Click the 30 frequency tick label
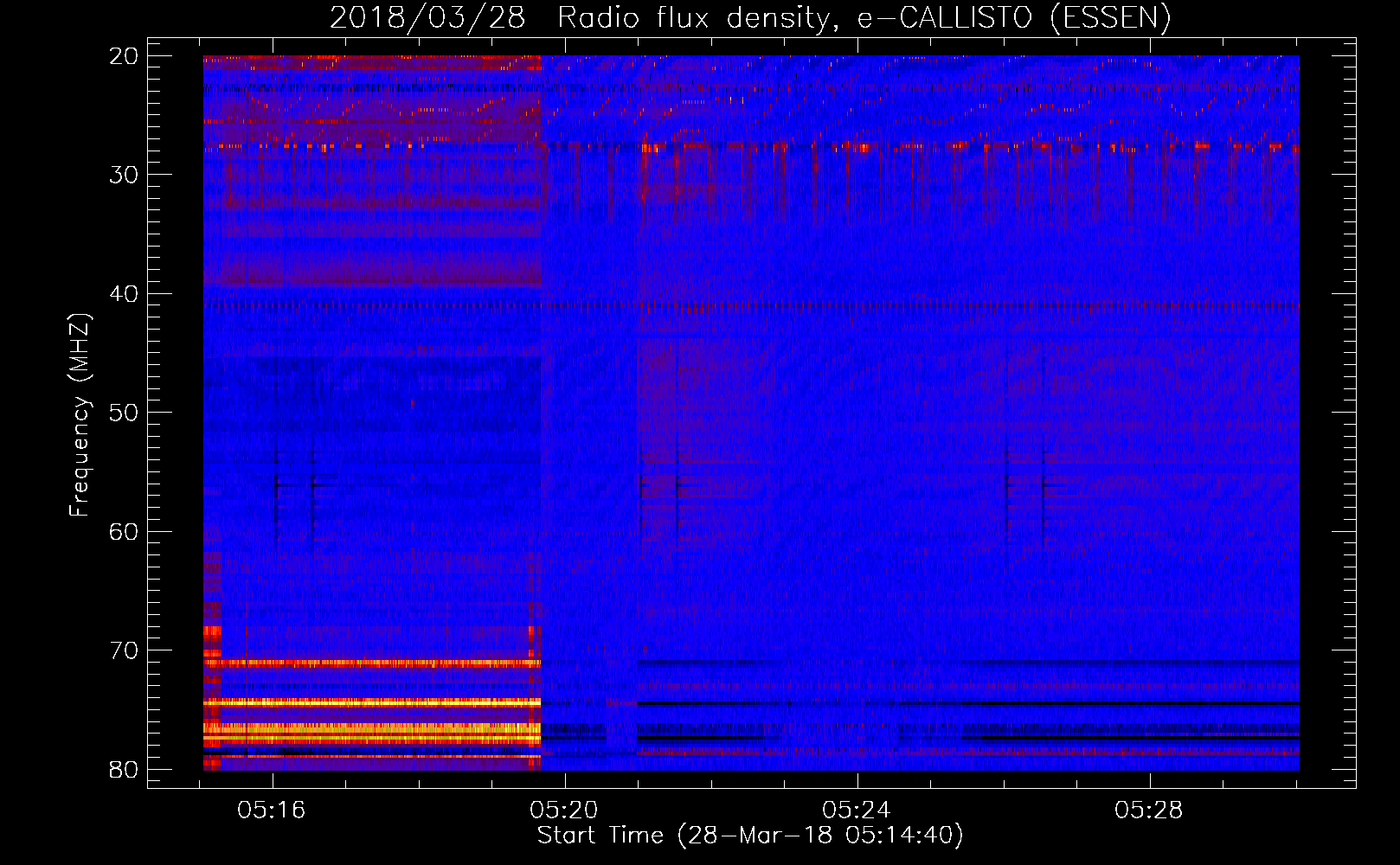The width and height of the screenshot is (1400, 865). pos(124,175)
